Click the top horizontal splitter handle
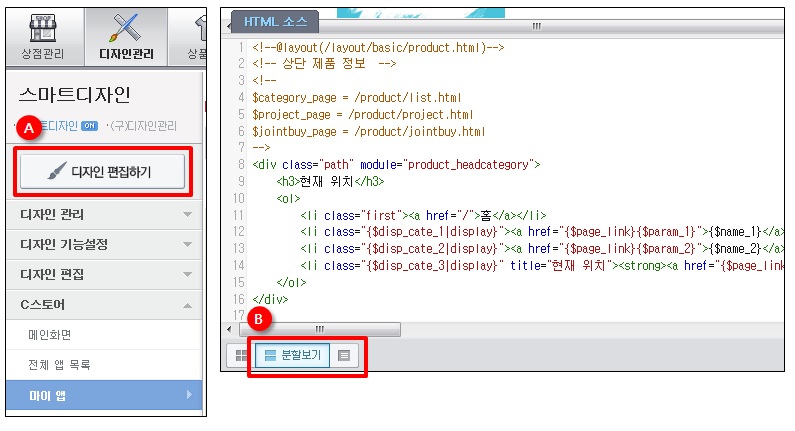 point(536,26)
